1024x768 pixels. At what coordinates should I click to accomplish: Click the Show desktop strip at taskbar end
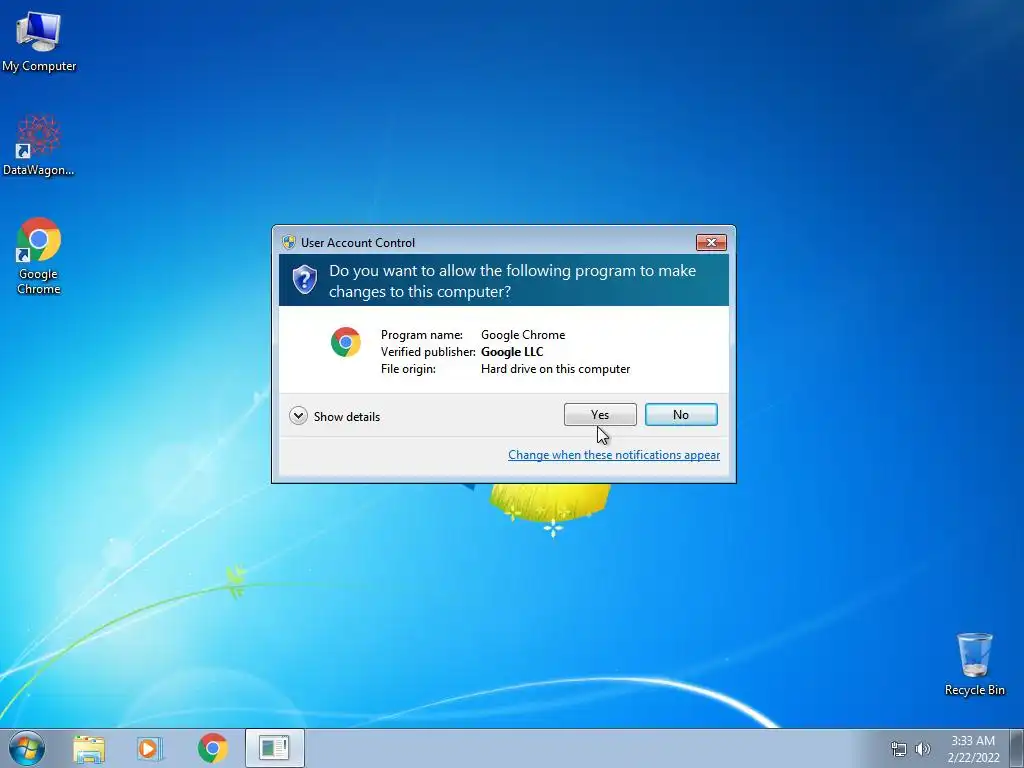pos(1016,748)
